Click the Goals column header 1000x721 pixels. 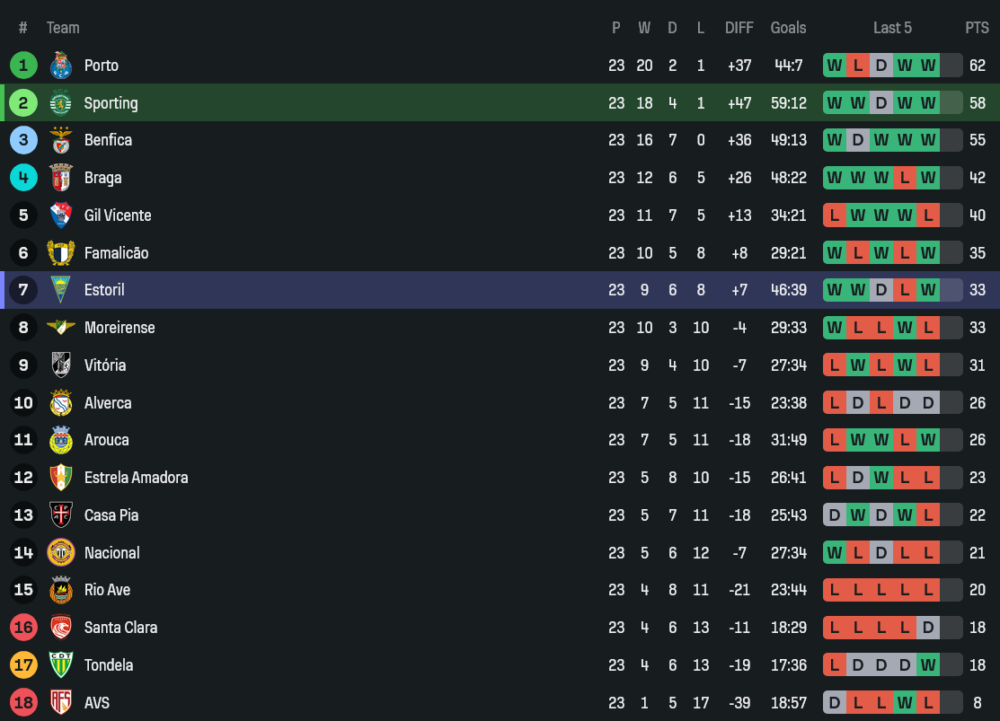point(788,28)
